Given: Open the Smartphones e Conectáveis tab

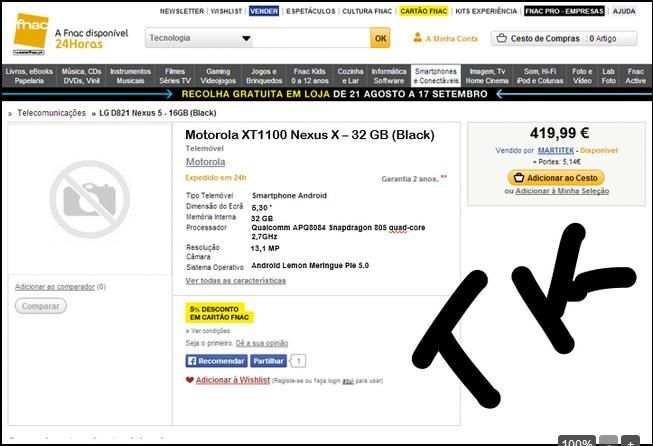Looking at the screenshot, I should [436, 76].
